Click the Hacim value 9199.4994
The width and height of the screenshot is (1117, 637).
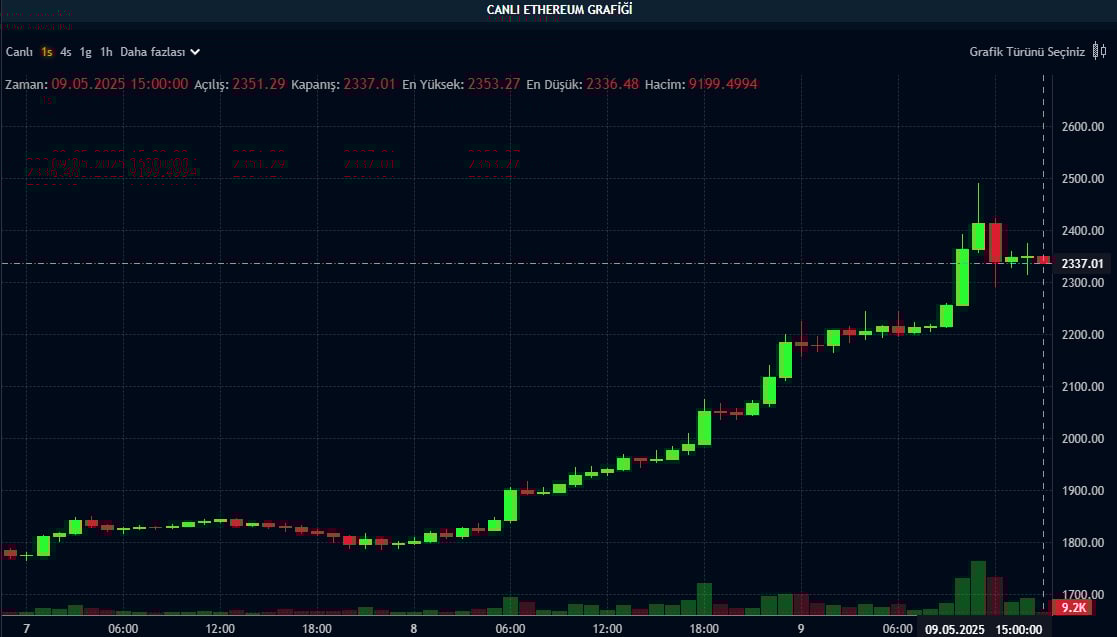(722, 84)
